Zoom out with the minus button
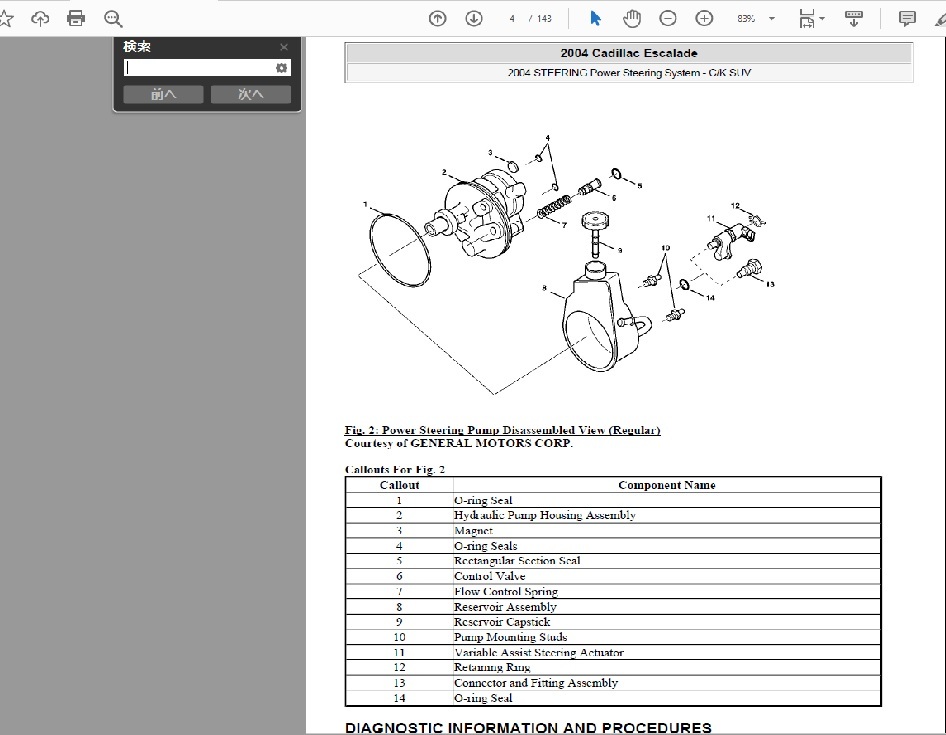Screen dimensions: 946x735 coord(668,19)
